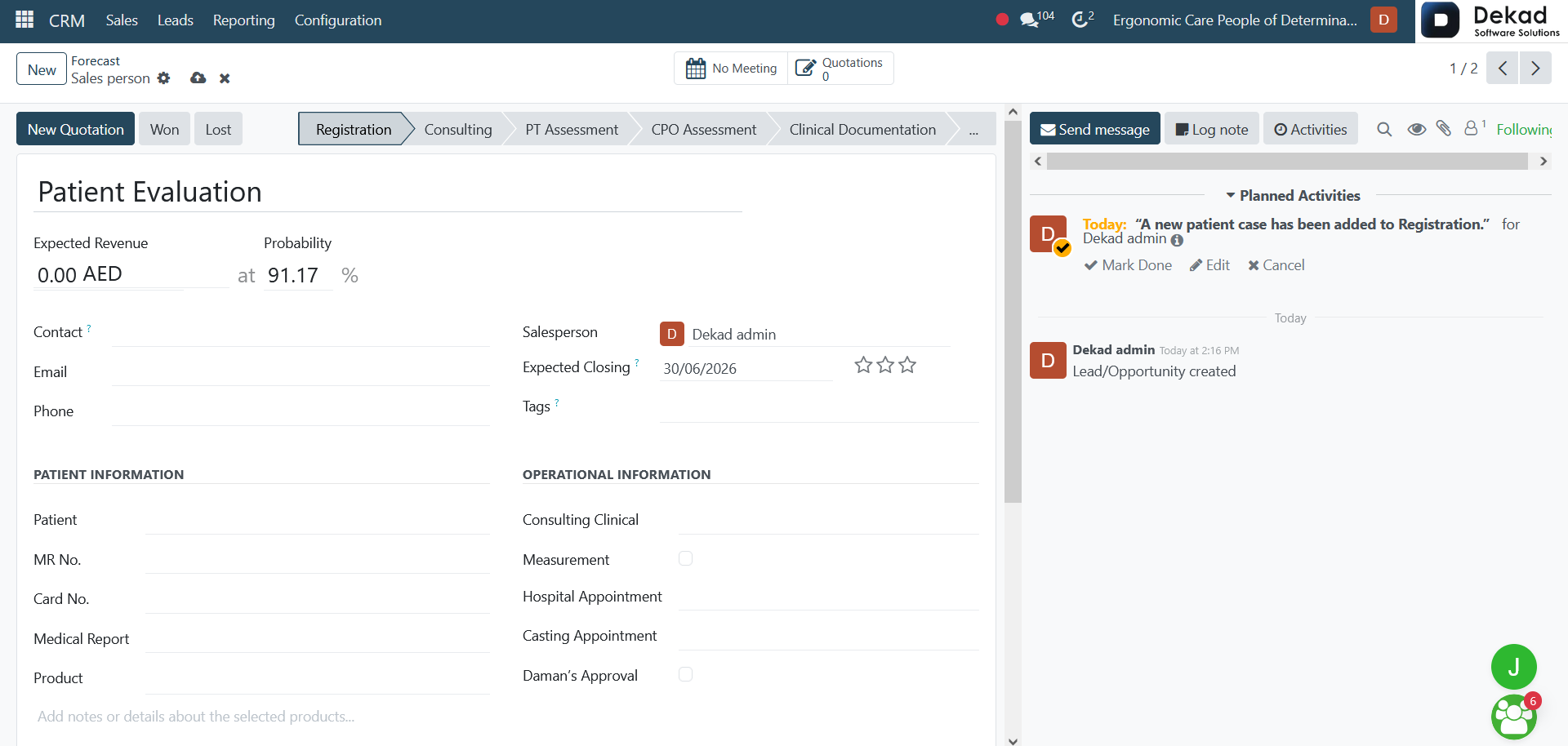Viewport: 1568px width, 746px height.
Task: Open the Reporting menu
Action: 244,20
